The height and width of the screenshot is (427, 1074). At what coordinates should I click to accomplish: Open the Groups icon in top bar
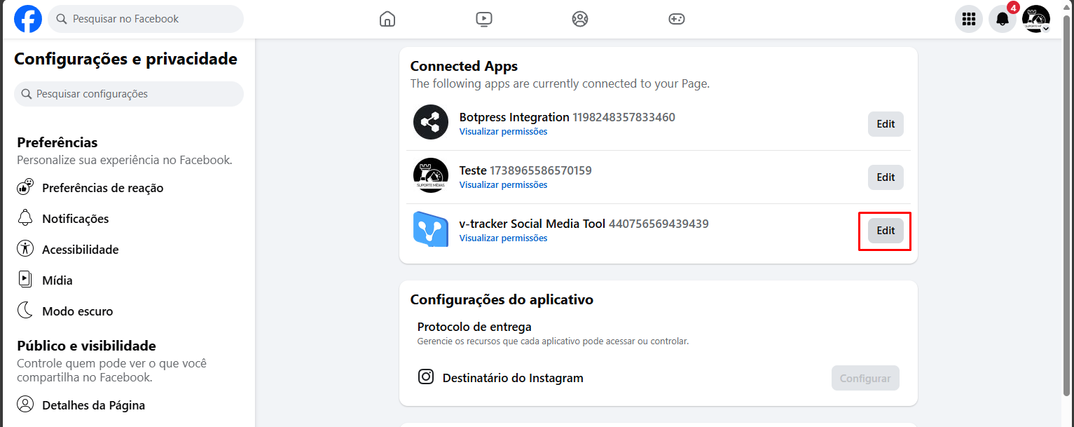(x=580, y=19)
